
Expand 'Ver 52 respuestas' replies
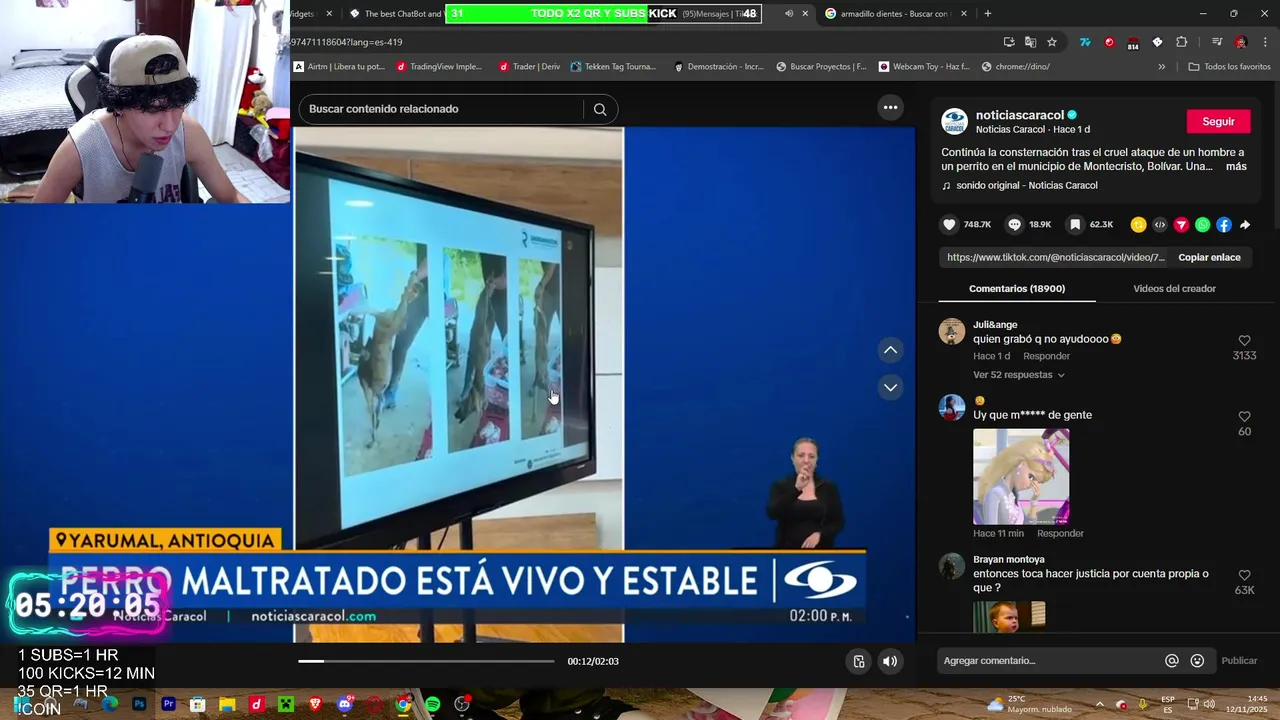pos(1019,375)
